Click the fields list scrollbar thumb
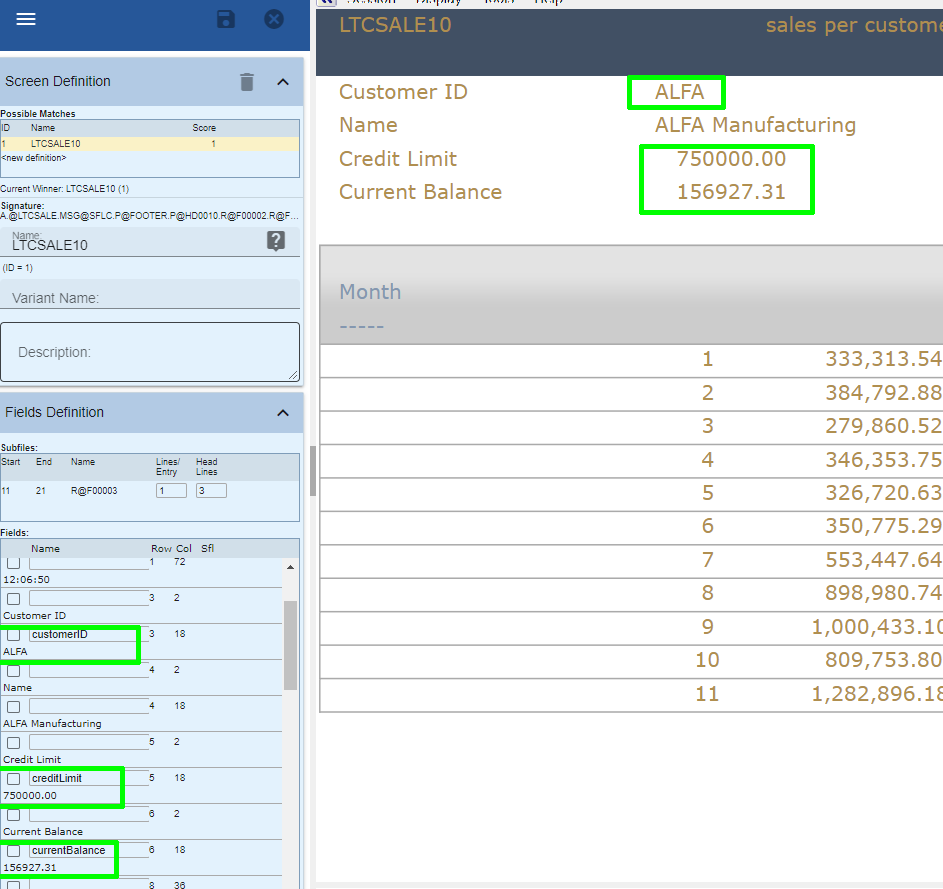The height and width of the screenshot is (889, 943). pos(290,645)
